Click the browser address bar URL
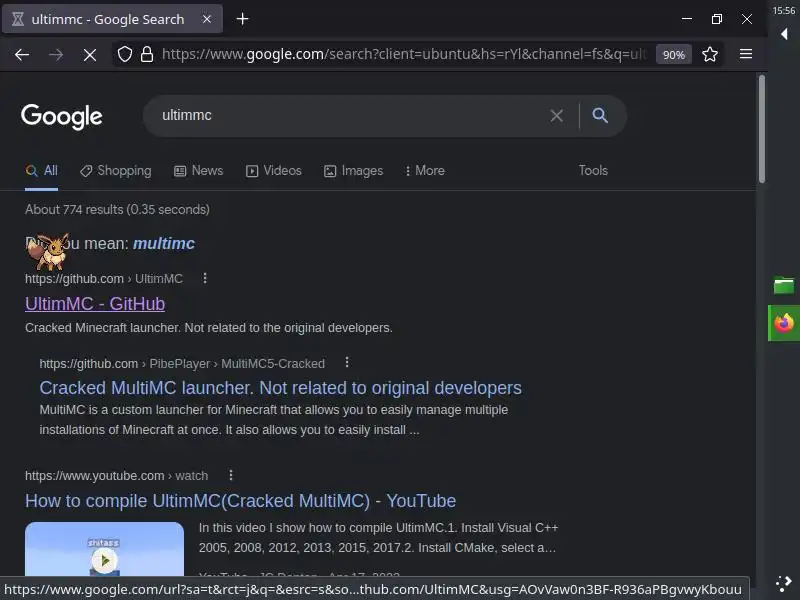This screenshot has height=600, width=800. (x=403, y=54)
